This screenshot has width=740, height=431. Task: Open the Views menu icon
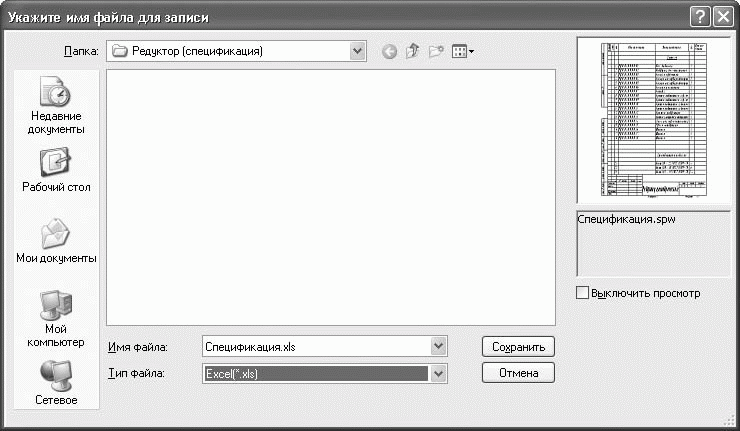[462, 51]
